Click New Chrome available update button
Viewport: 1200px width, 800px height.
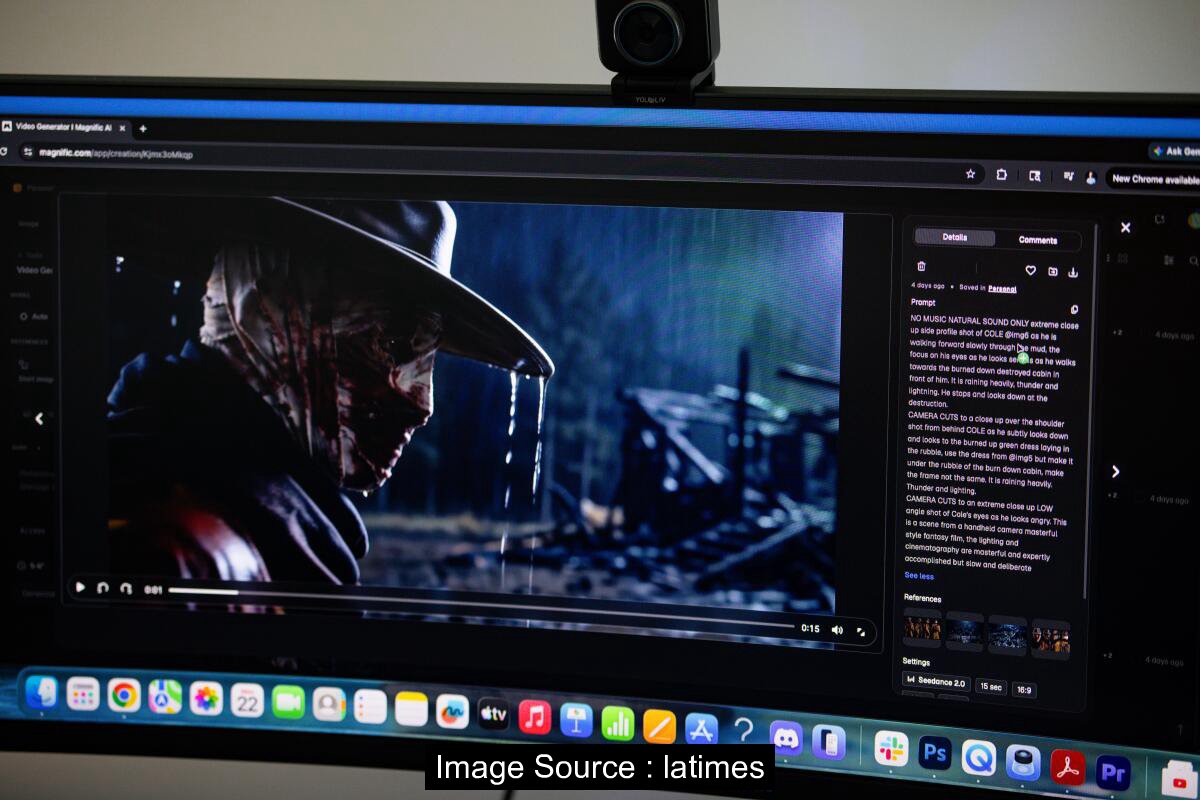tap(1154, 179)
